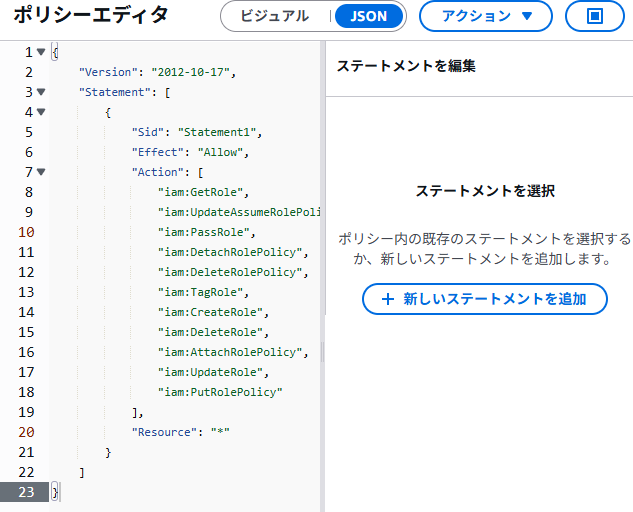The image size is (633, 512).
Task: Click the "iam:UpdateRole" action
Action: click(x=210, y=372)
